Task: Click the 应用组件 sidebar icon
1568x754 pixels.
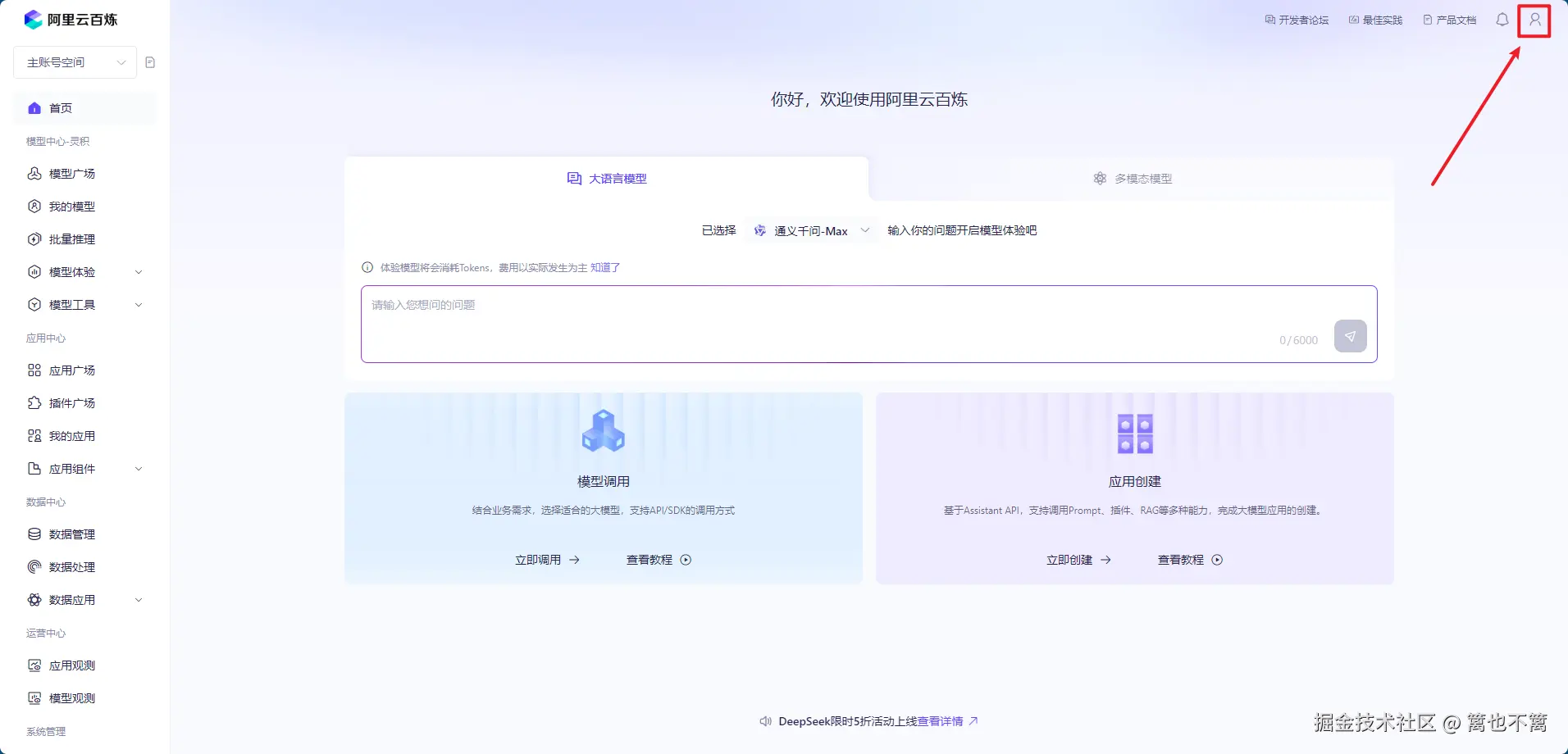Action: [x=34, y=469]
